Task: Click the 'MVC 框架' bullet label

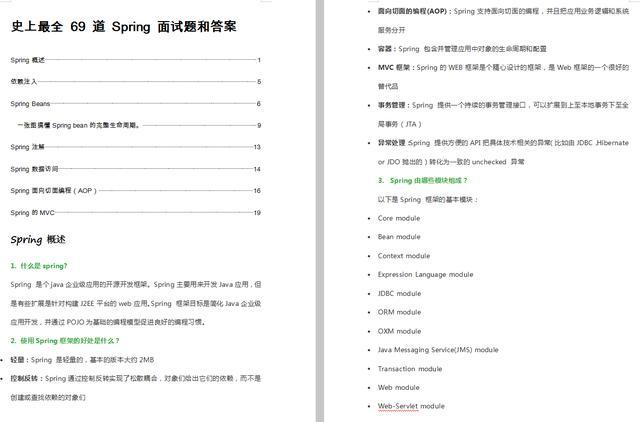Action: point(394,67)
